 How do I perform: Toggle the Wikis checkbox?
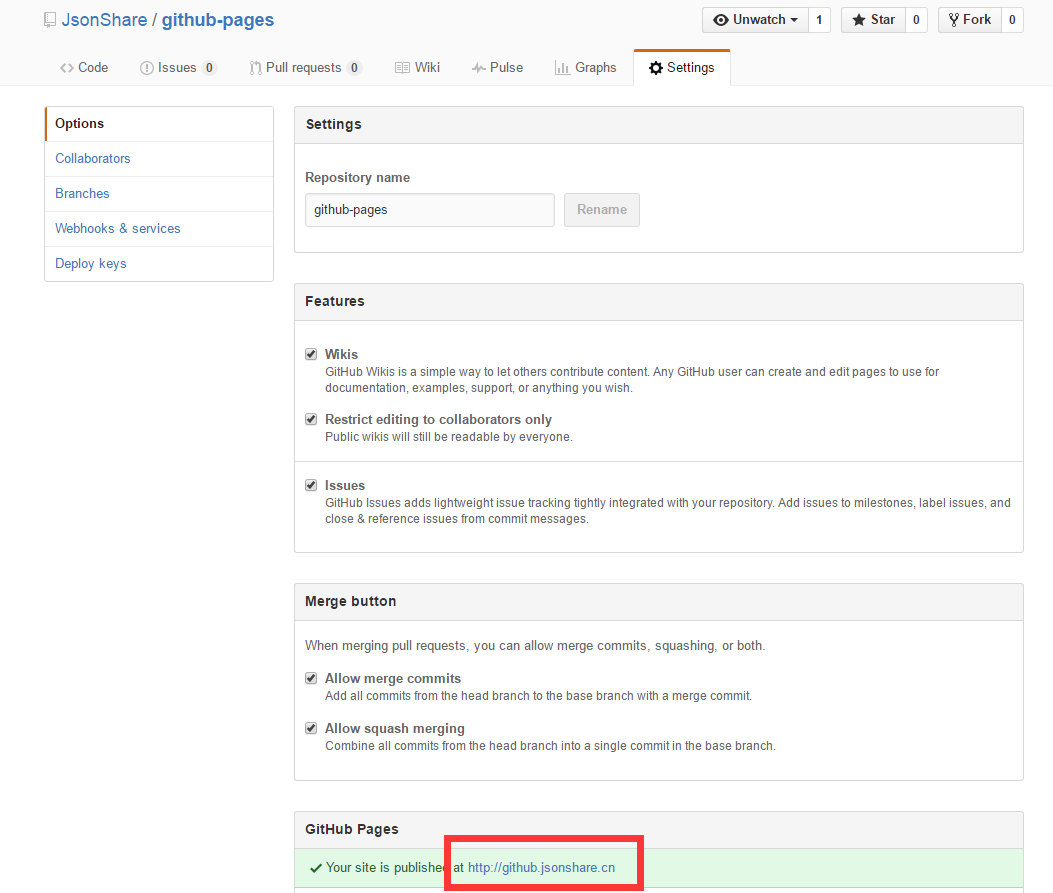[x=311, y=354]
